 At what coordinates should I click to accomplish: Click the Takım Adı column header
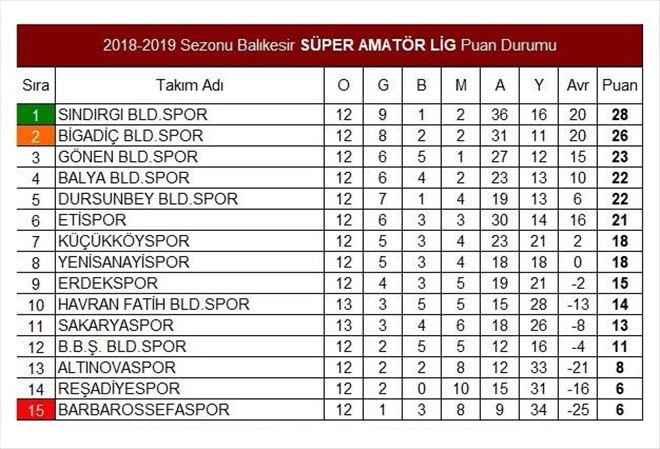(190, 85)
